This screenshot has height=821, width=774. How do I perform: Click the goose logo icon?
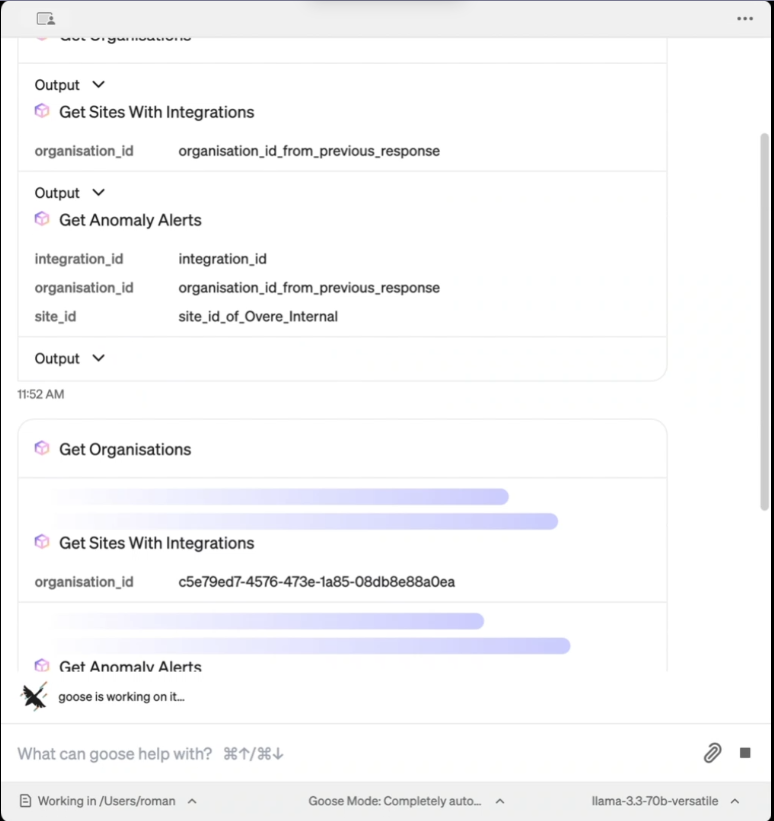pyautogui.click(x=34, y=696)
